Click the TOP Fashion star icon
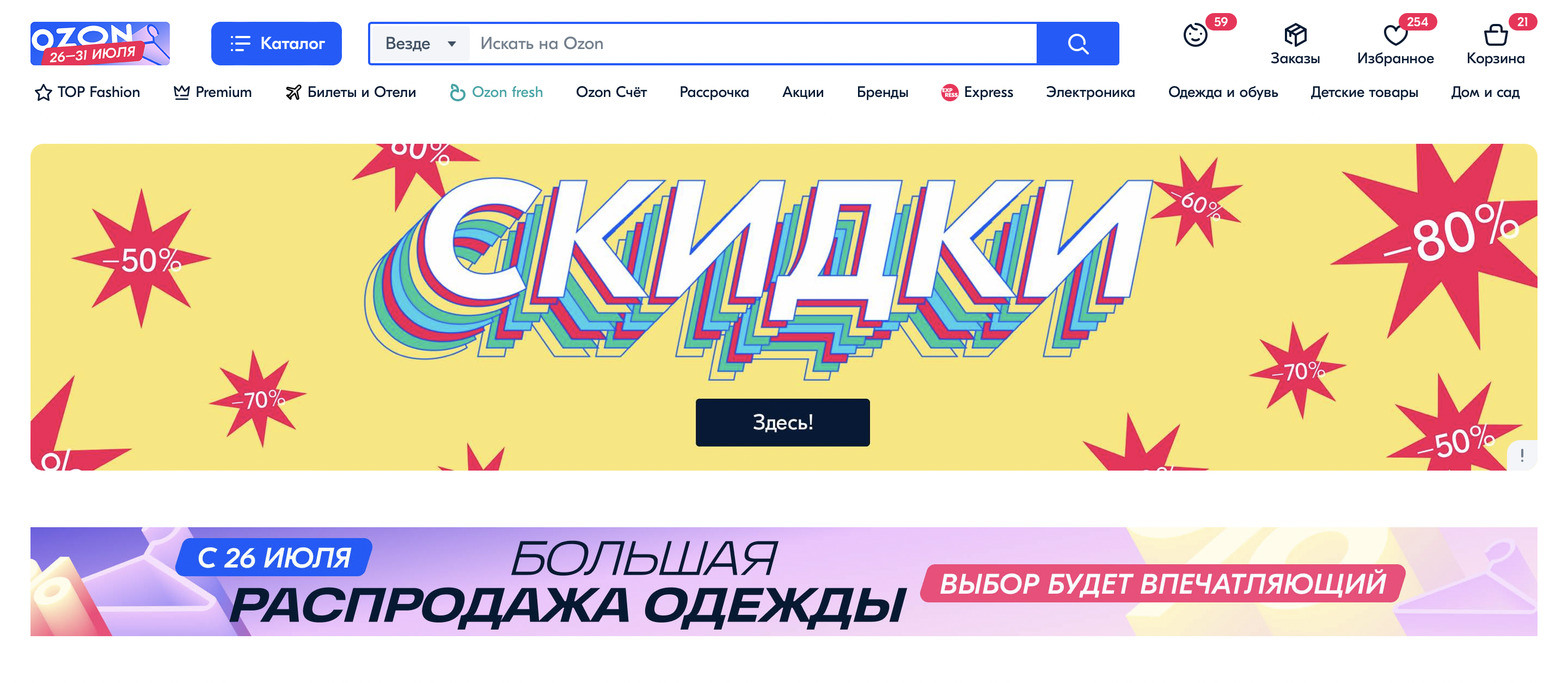Image resolution: width=1568 pixels, height=683 pixels. (43, 93)
